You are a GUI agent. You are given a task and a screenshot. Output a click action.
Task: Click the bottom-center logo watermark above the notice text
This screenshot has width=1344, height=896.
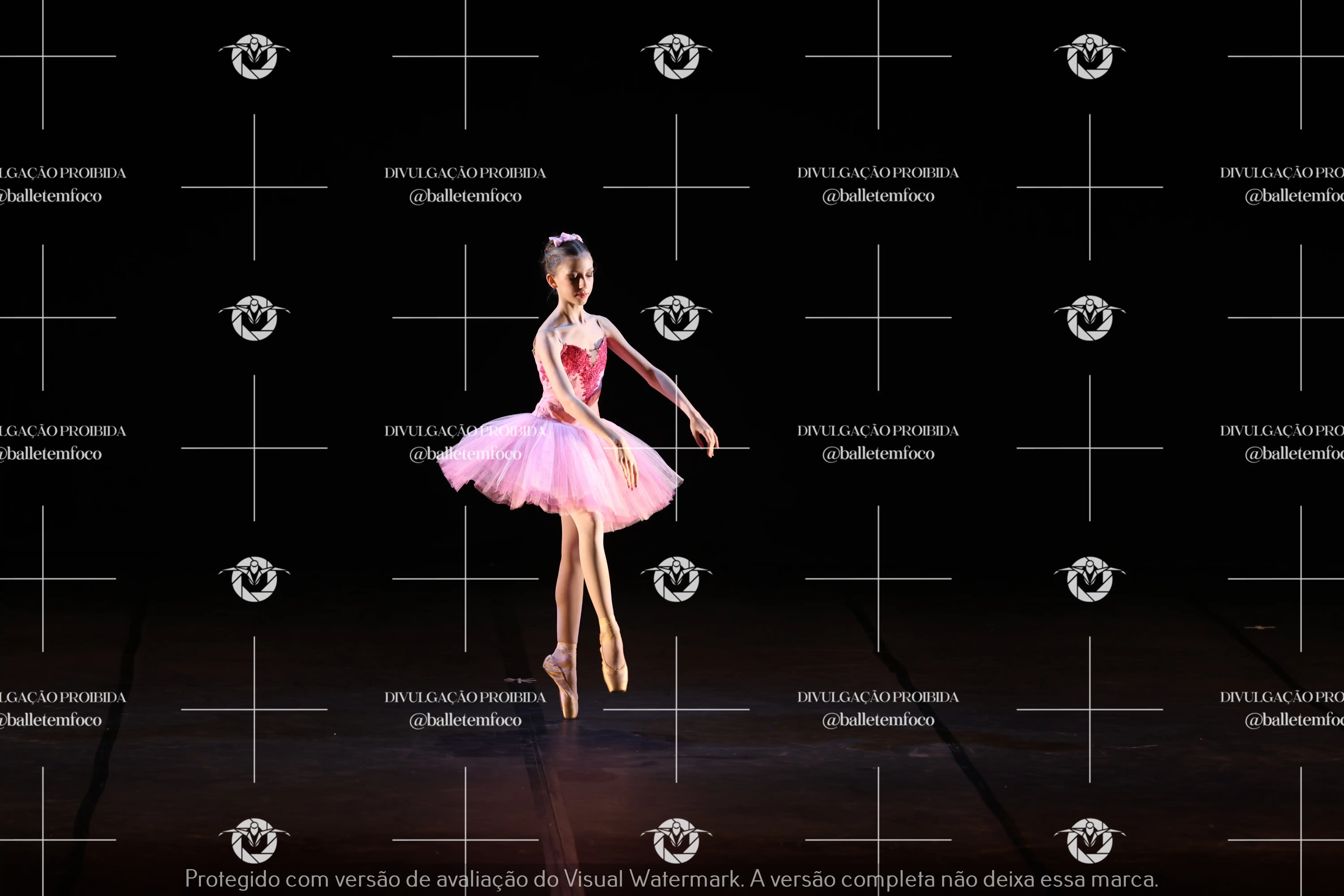(x=676, y=840)
